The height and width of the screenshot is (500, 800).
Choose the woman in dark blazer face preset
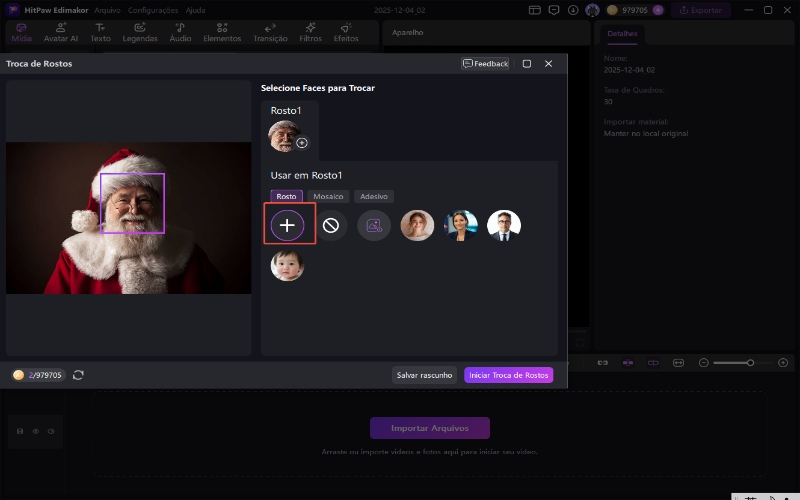[x=461, y=225]
